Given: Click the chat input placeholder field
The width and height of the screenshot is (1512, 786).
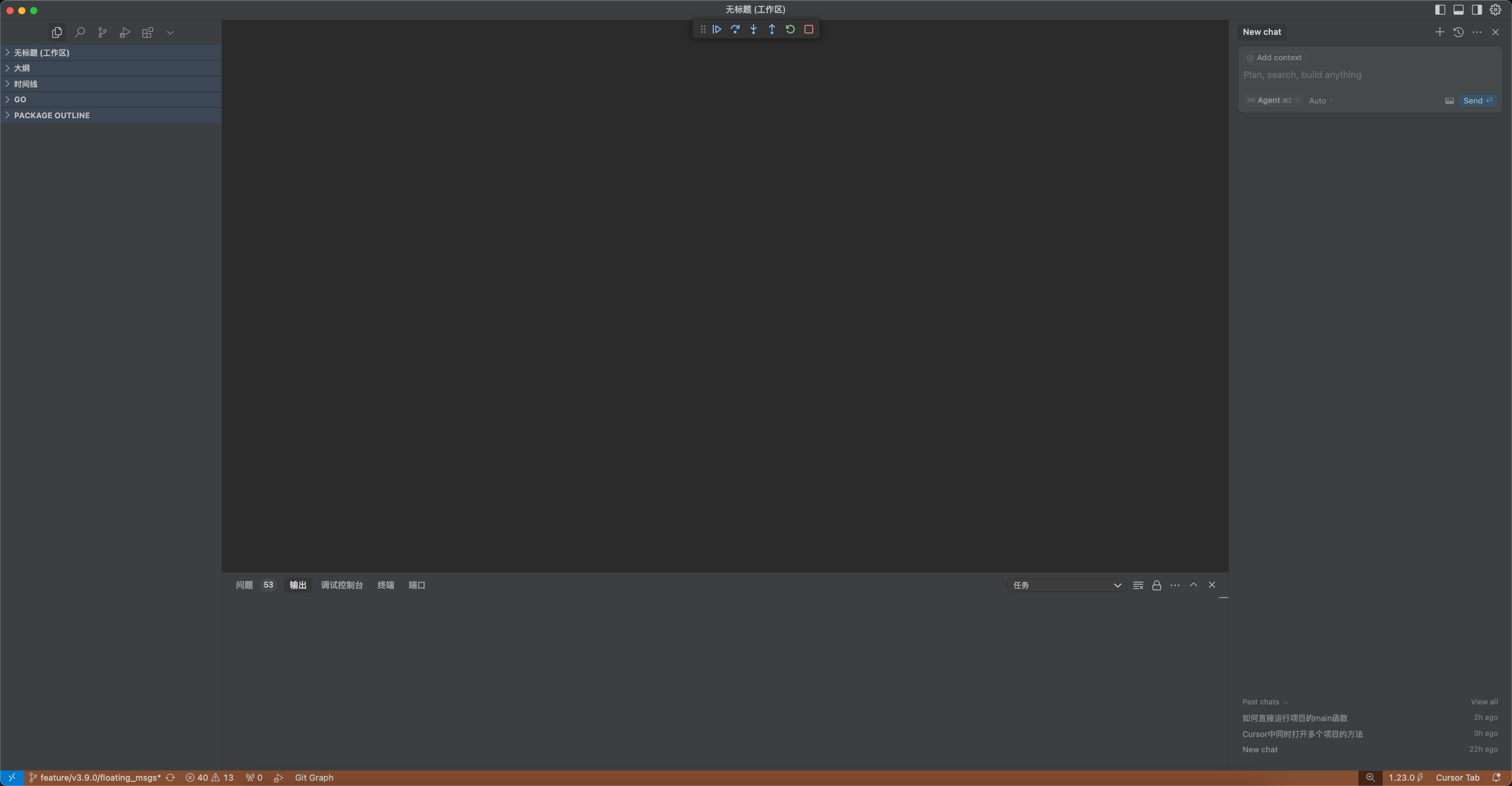Looking at the screenshot, I should (x=1358, y=75).
